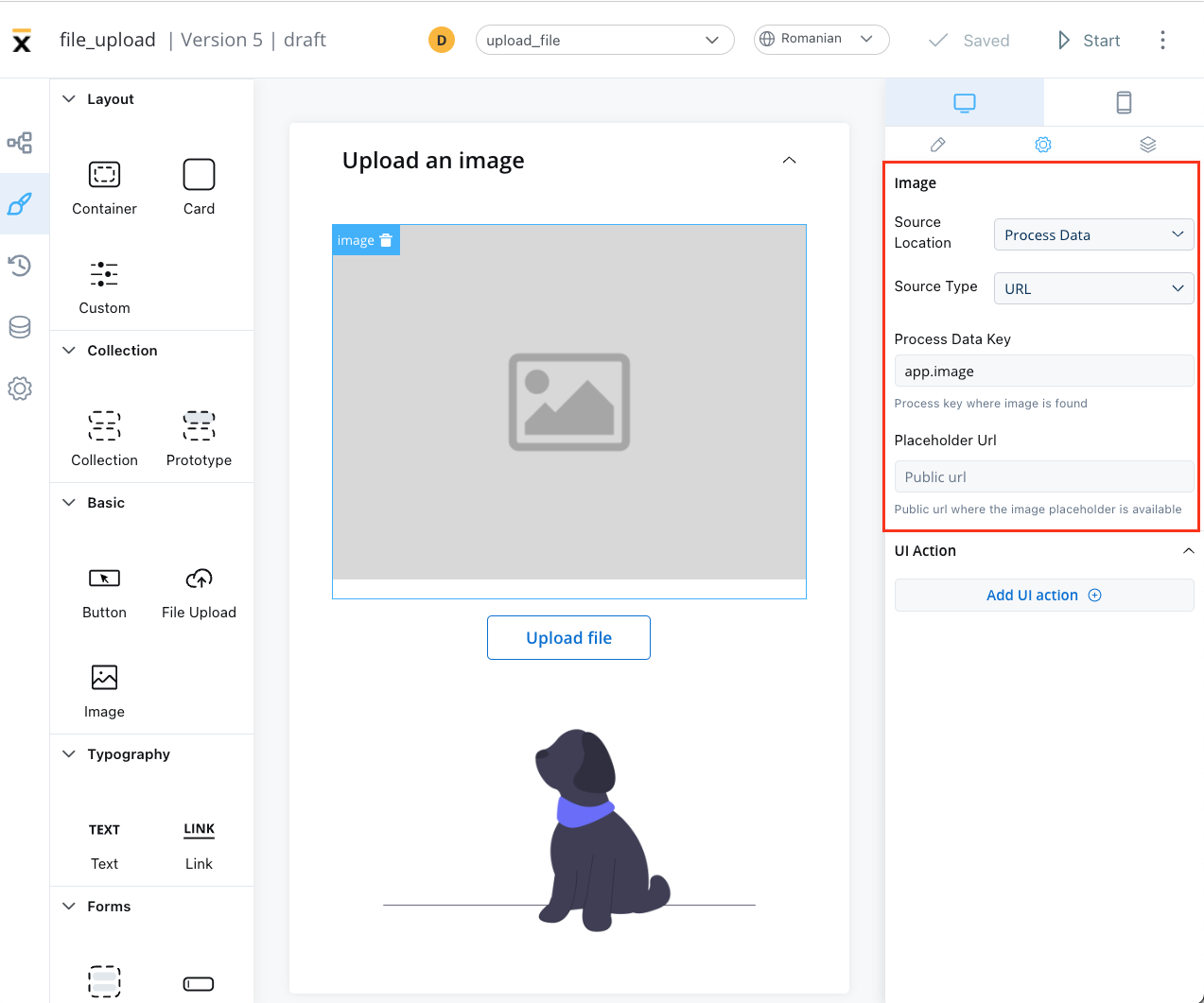This screenshot has width=1204, height=1003.
Task: Switch to mobile preview tab
Action: (1124, 102)
